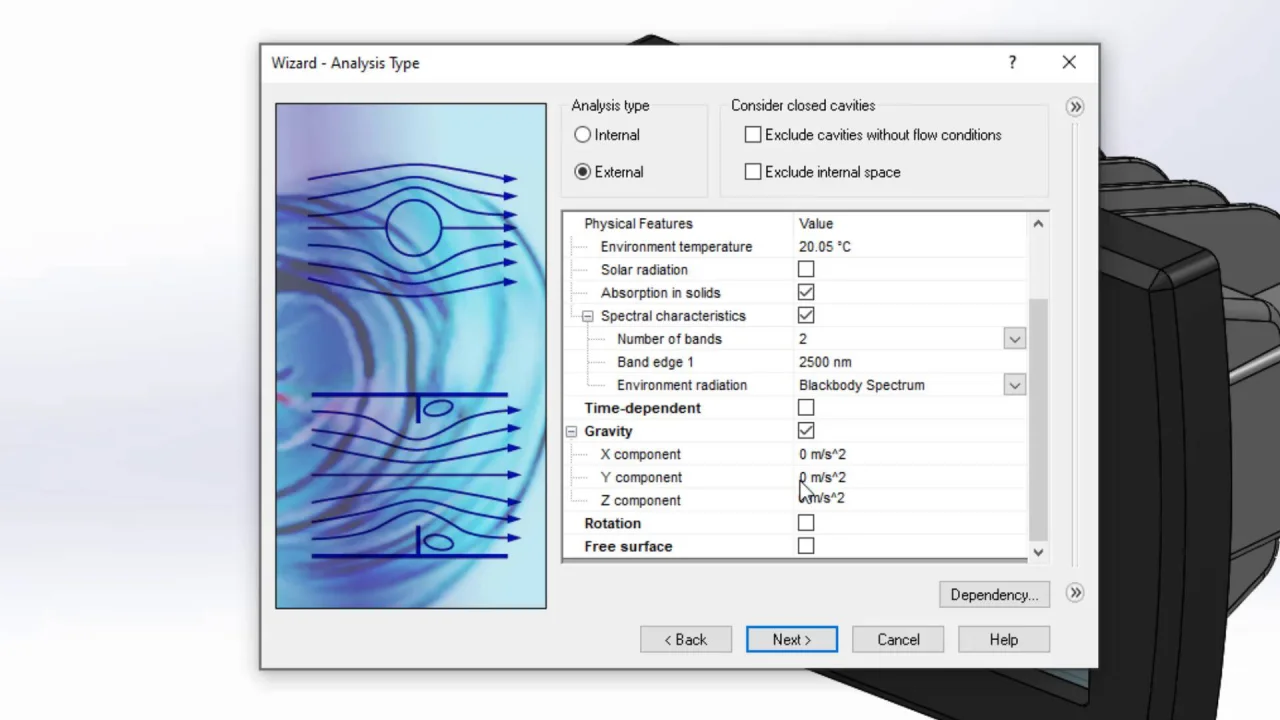Select the External analysis type radio button
Viewport: 1280px width, 720px height.
click(583, 172)
